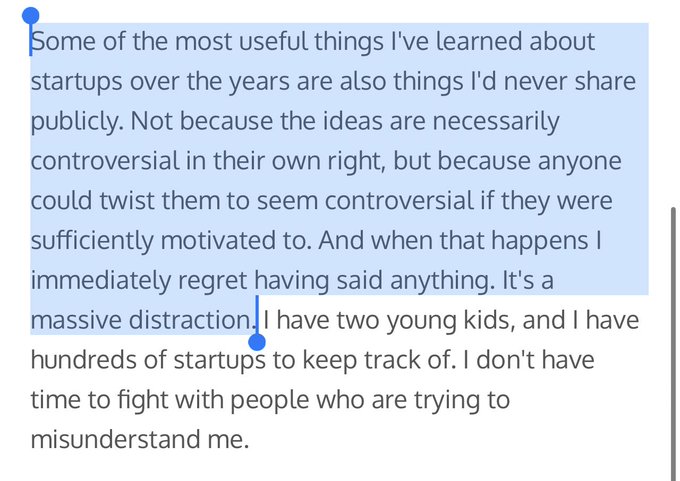Screen dimensions: 680x481
Task: Click the selection end handle below 'distraction'
Action: click(x=257, y=342)
